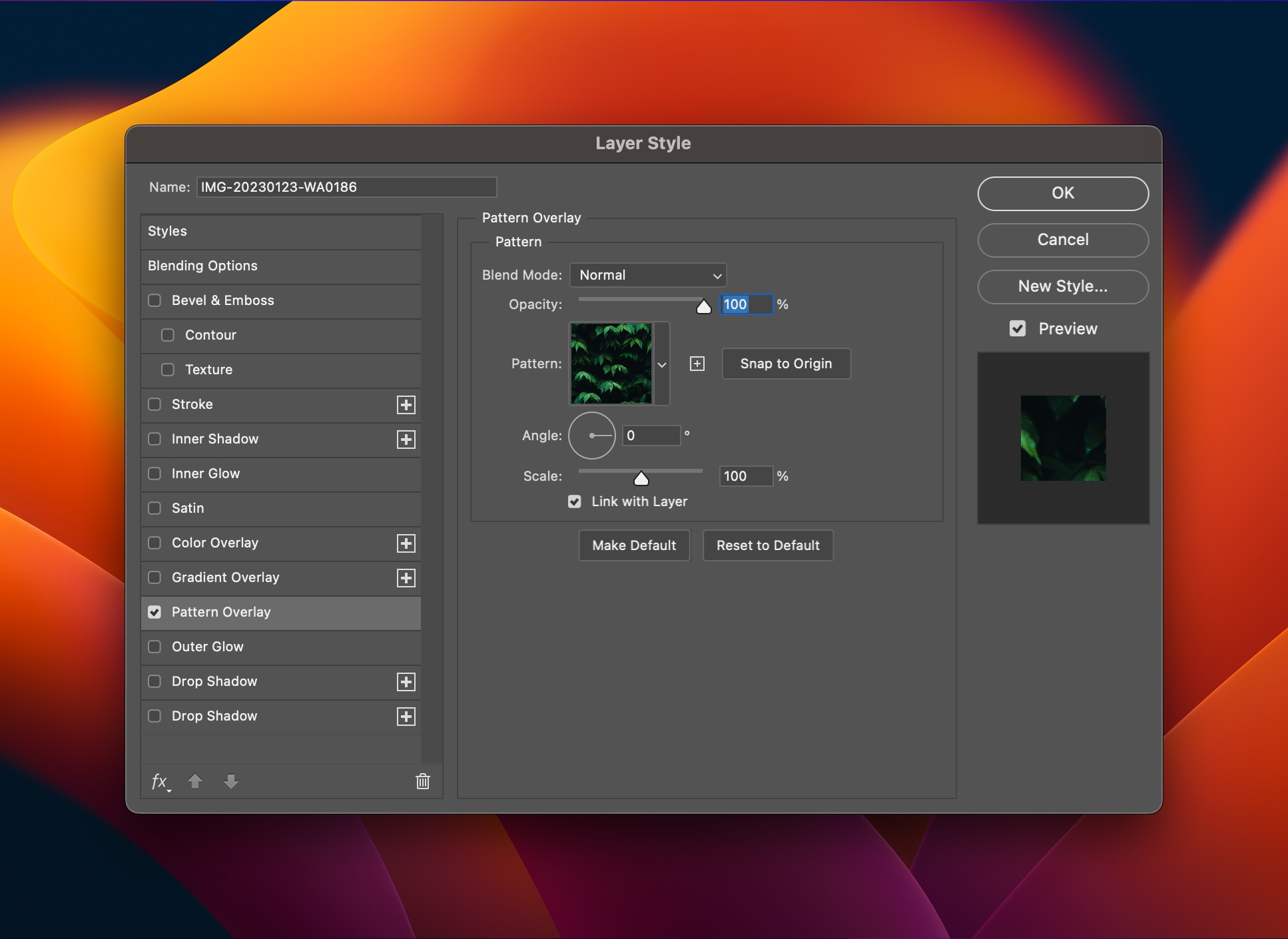Enable the Bevel & Emboss checkbox
Viewport: 1288px width, 939px height.
155,300
